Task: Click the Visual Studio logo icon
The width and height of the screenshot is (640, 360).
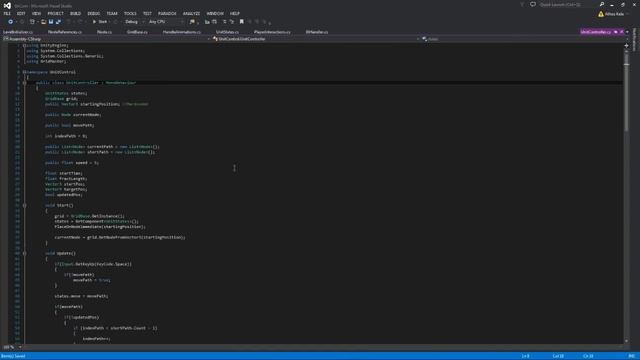Action: tap(7, 5)
